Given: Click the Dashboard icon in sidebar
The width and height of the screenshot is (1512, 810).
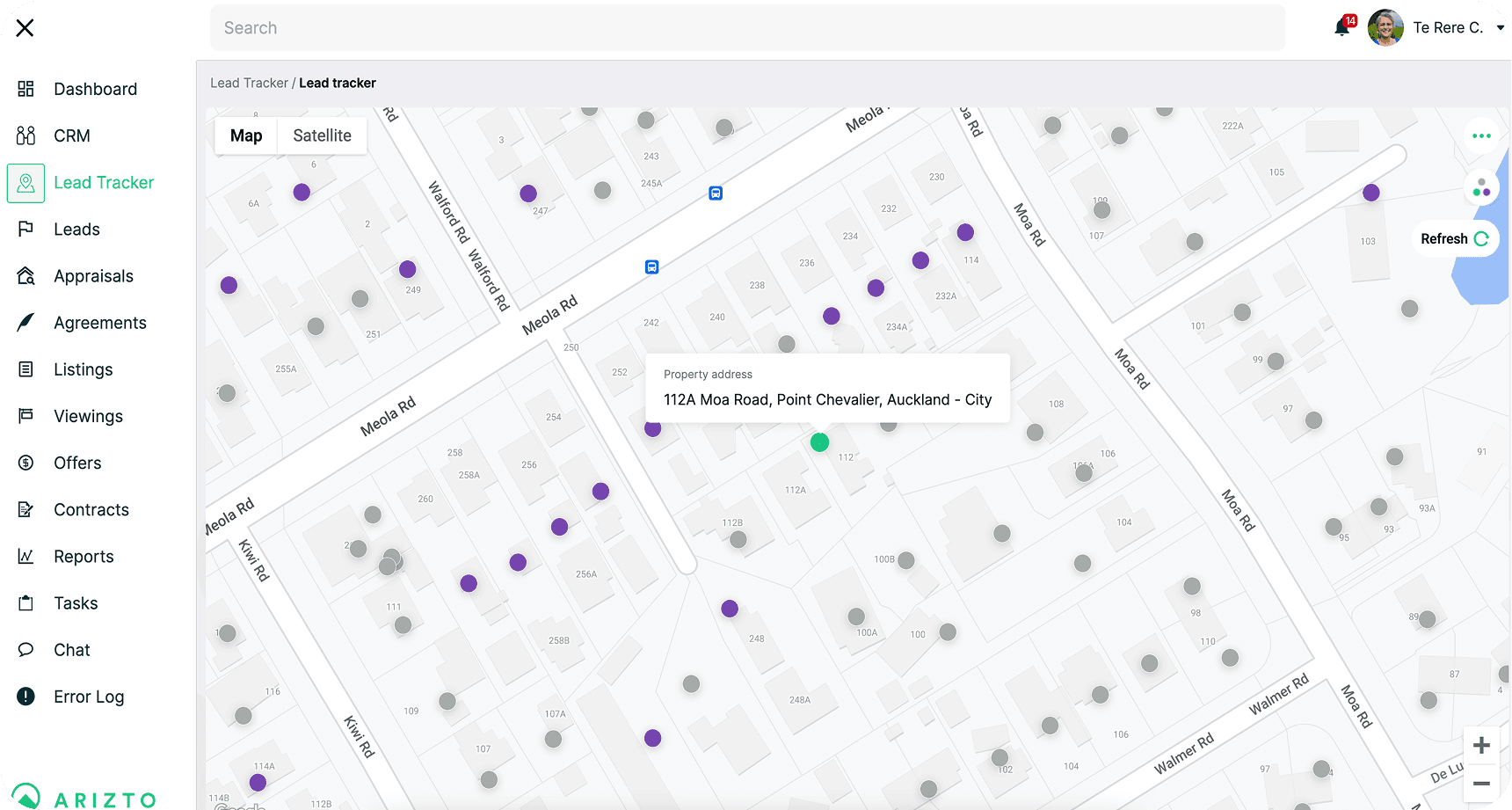Looking at the screenshot, I should [x=26, y=89].
